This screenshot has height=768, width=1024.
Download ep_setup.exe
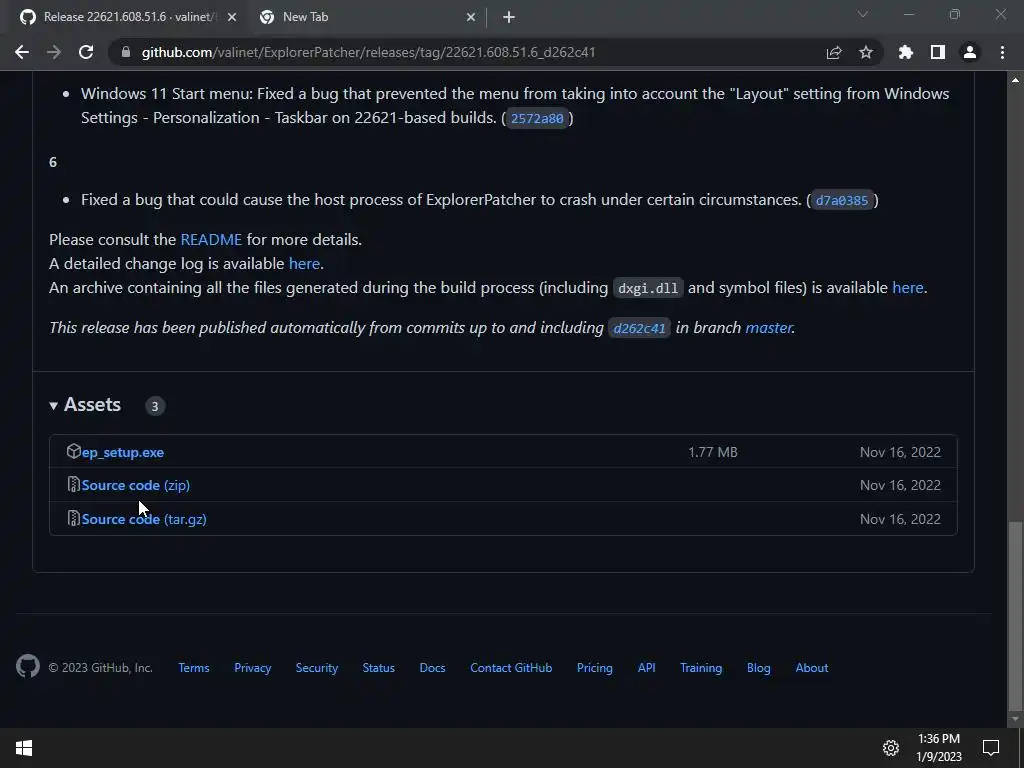point(123,452)
